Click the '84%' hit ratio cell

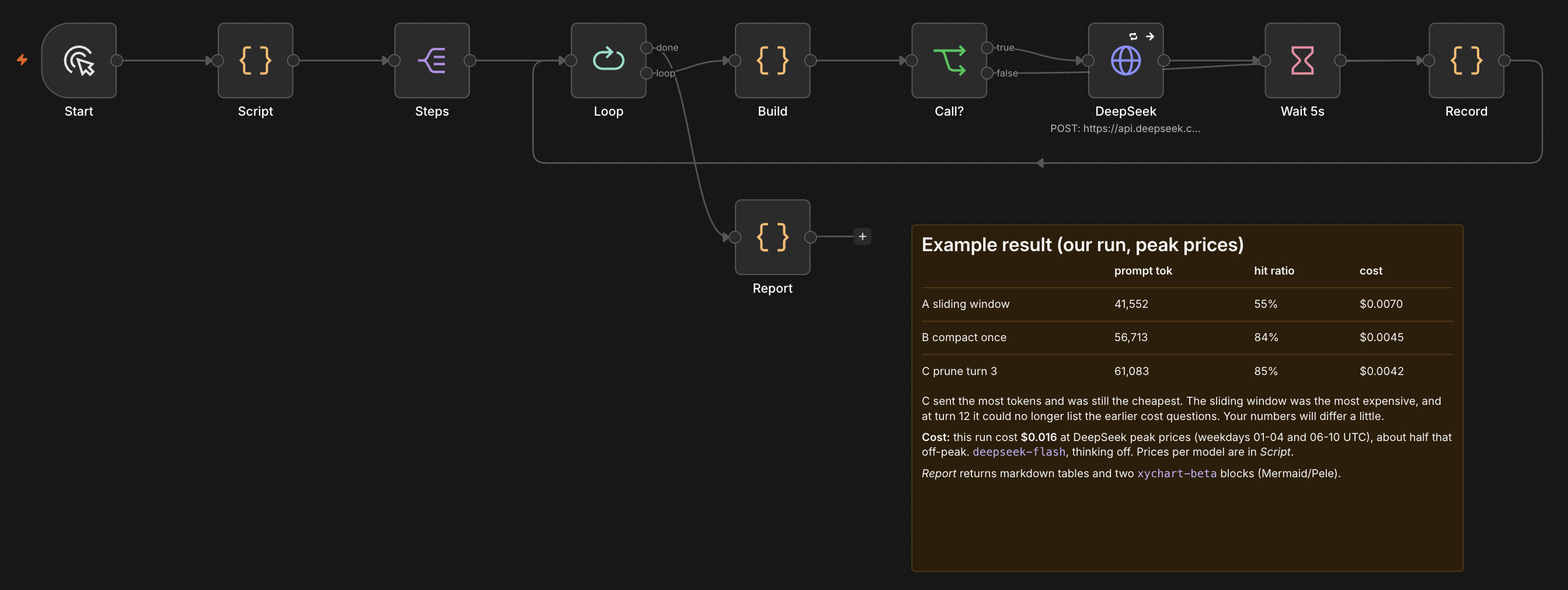1266,337
